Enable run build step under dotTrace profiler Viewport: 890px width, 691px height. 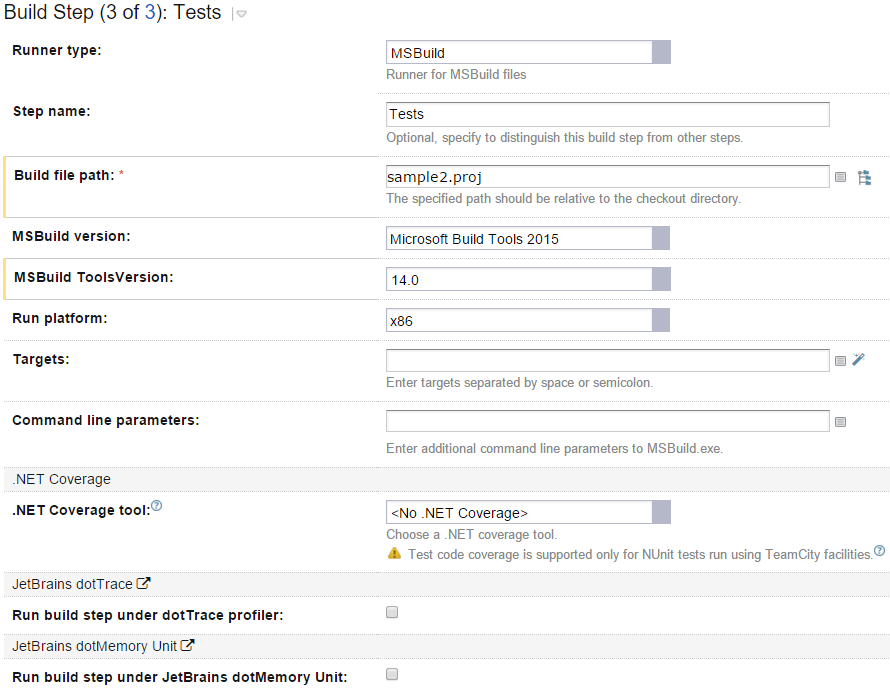point(392,612)
